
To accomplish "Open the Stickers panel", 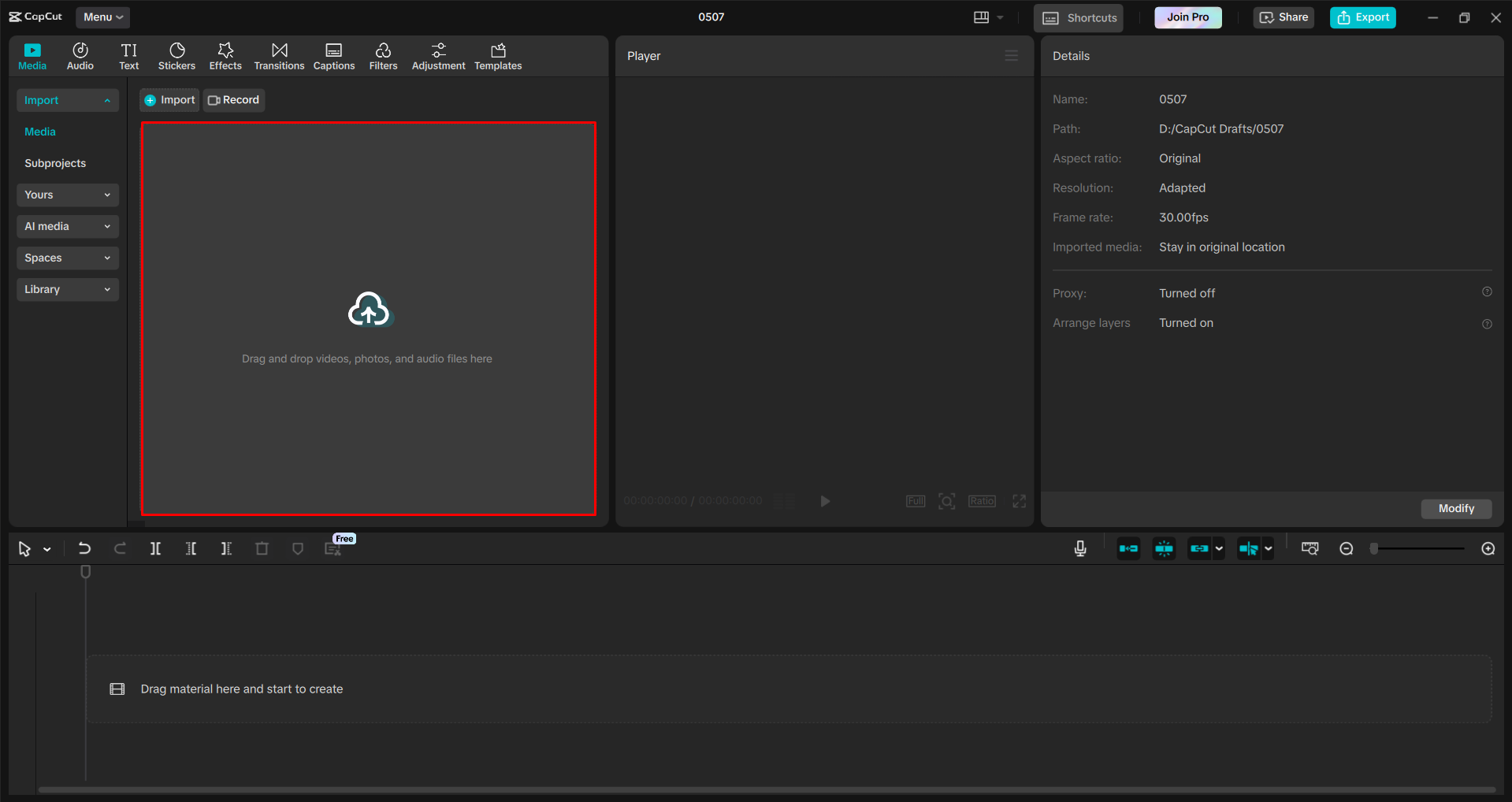I will coord(176,55).
